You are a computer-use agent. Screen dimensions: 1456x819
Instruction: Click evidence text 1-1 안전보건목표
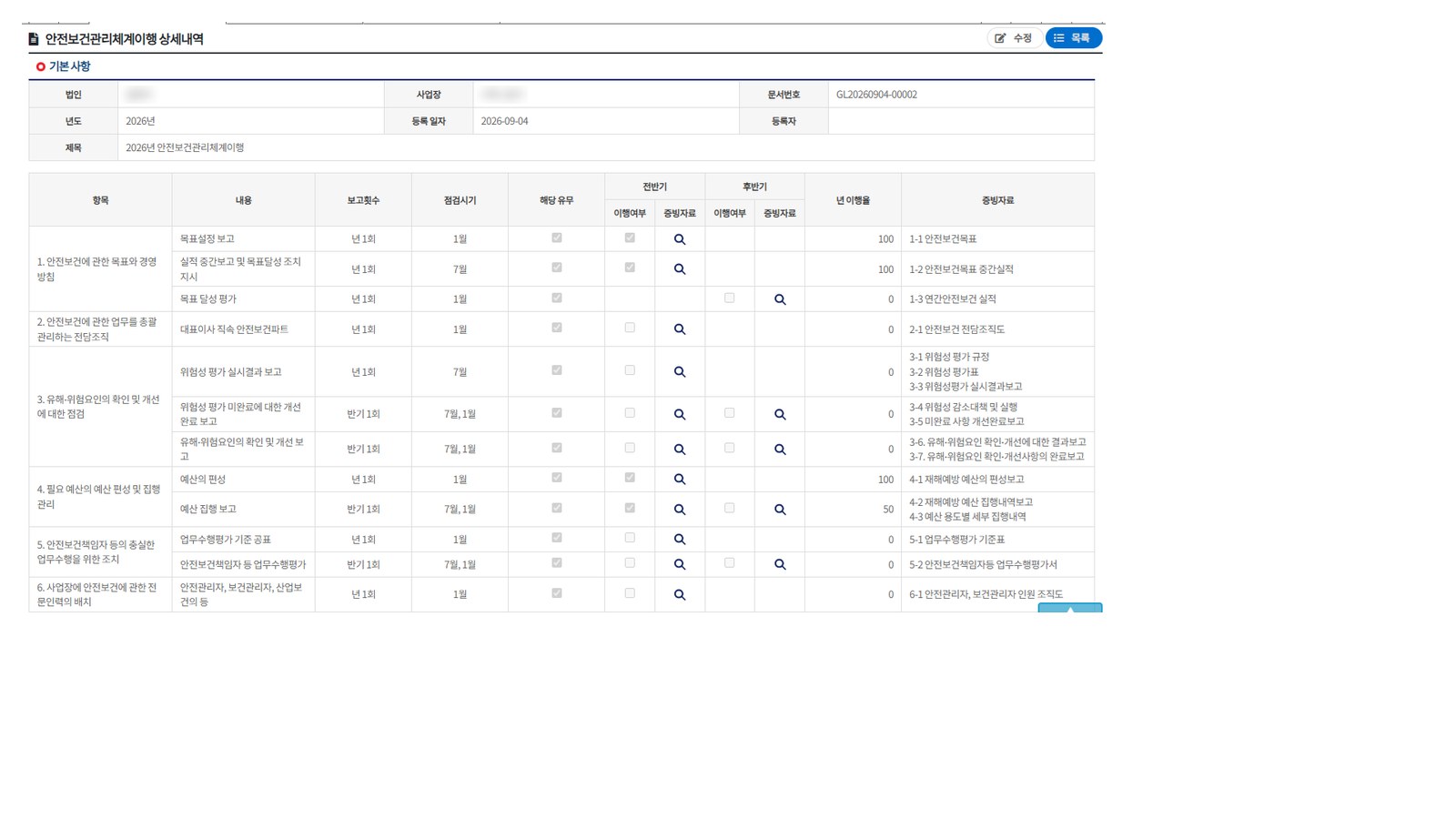[x=943, y=239]
